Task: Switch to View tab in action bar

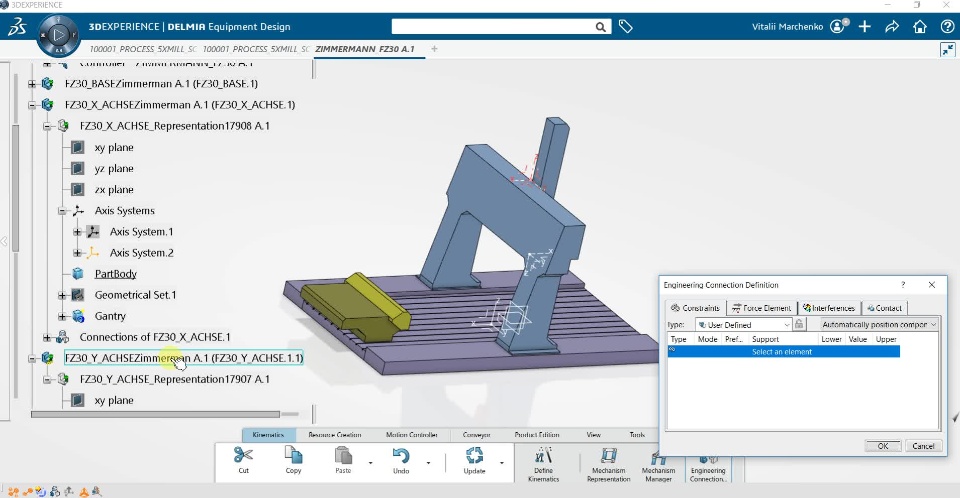Action: [x=593, y=435]
